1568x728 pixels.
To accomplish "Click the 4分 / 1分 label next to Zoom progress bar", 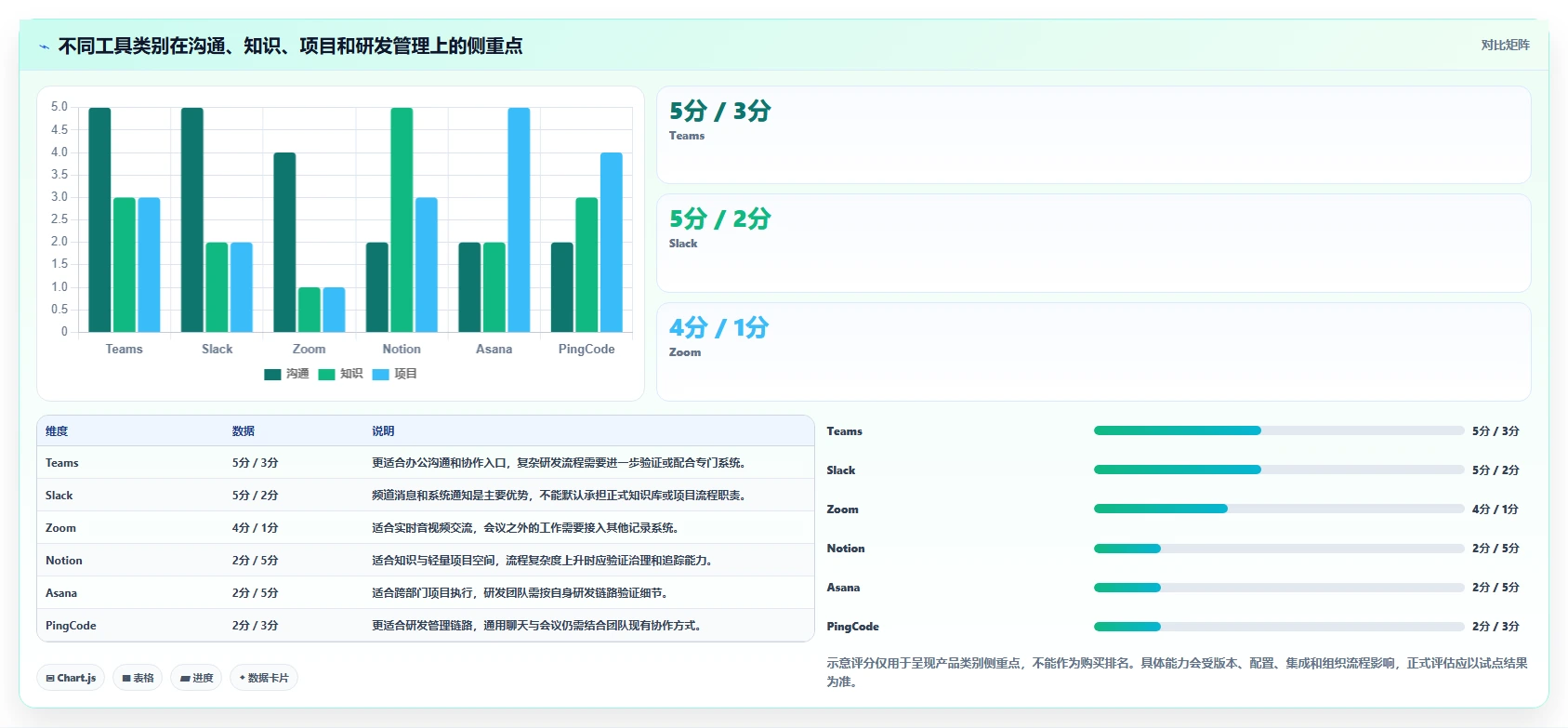I will [1496, 510].
